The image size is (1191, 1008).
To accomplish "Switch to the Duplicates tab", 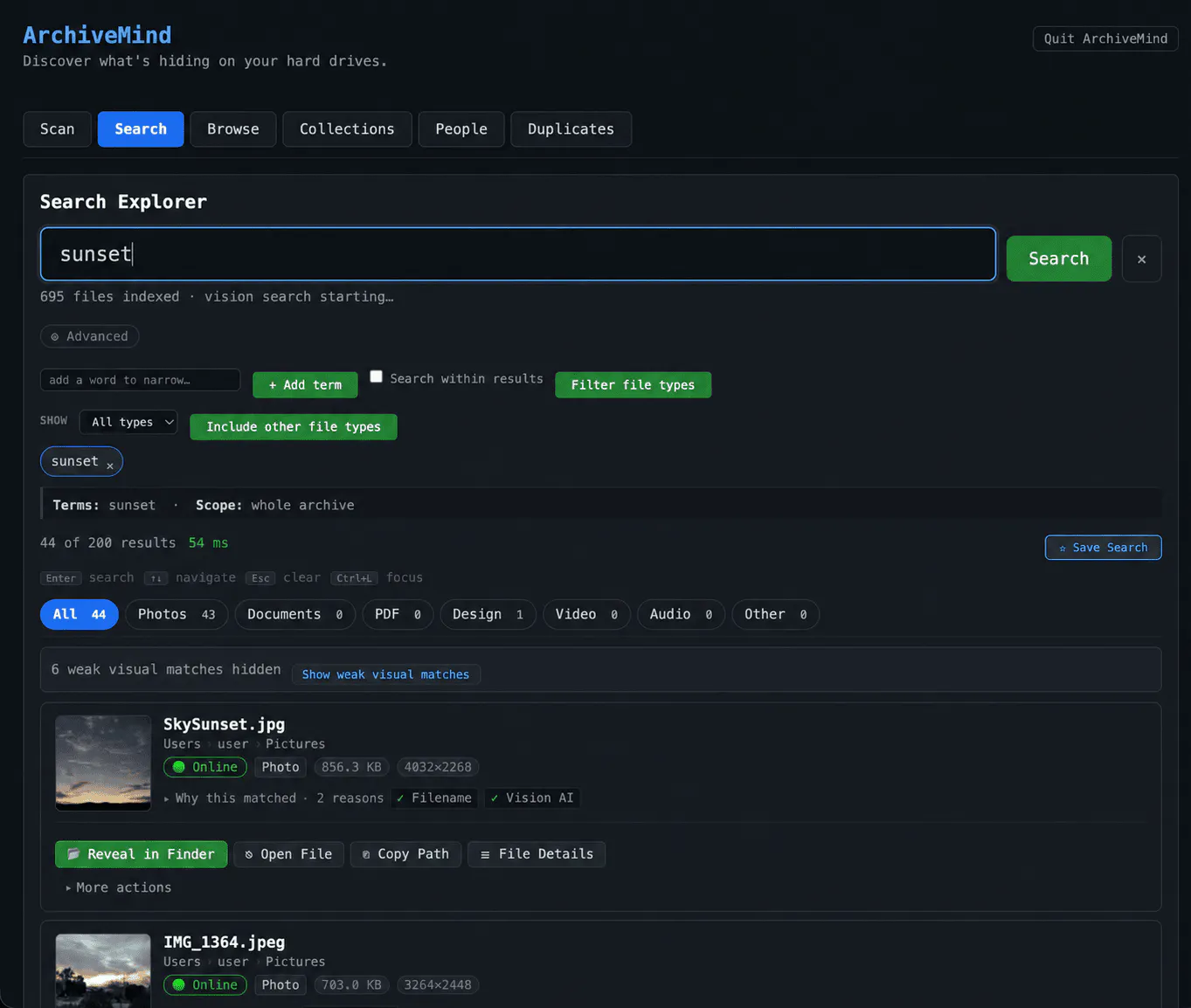I will (x=571, y=129).
